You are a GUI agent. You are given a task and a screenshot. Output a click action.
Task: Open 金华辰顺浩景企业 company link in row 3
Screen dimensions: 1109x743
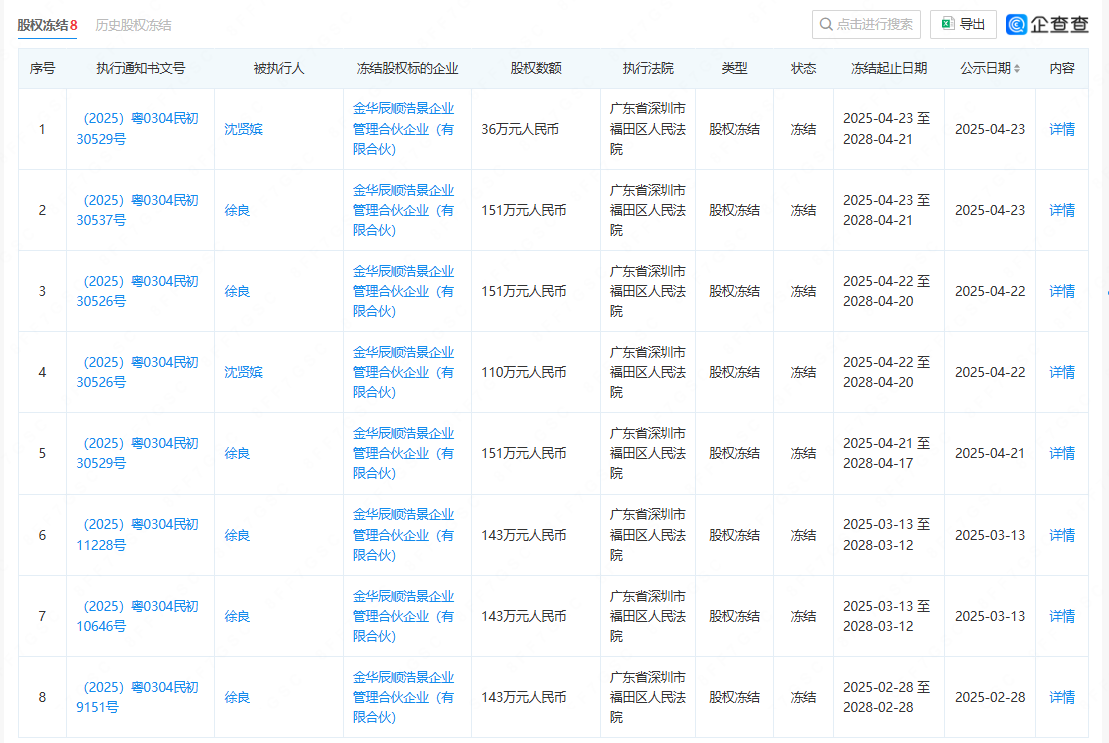click(x=404, y=291)
